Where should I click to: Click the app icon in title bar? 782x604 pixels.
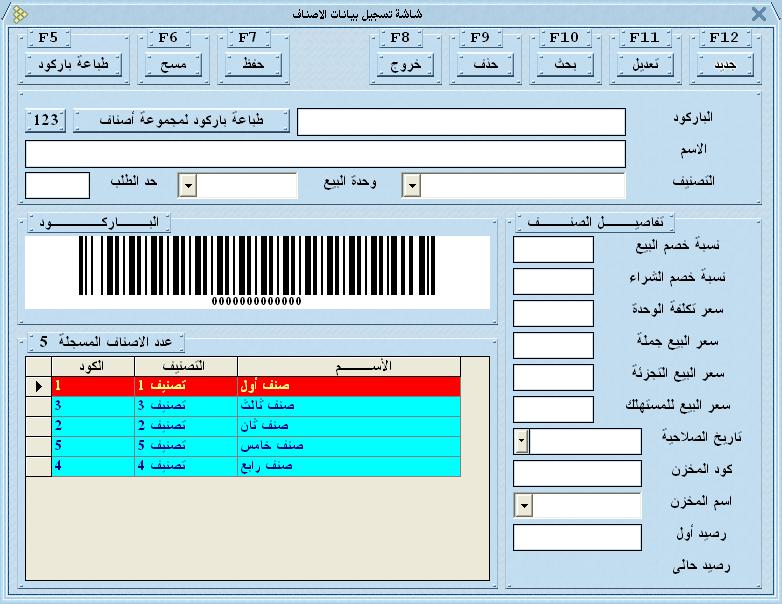point(19,14)
